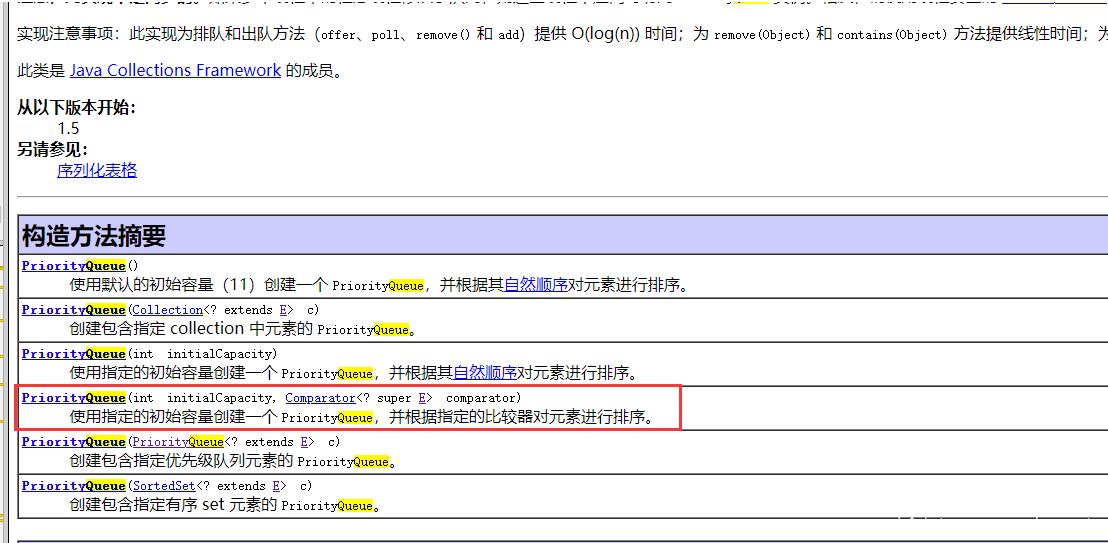Click type parameter E after Comparator<? super
The width and height of the screenshot is (1108, 543).
pos(423,398)
